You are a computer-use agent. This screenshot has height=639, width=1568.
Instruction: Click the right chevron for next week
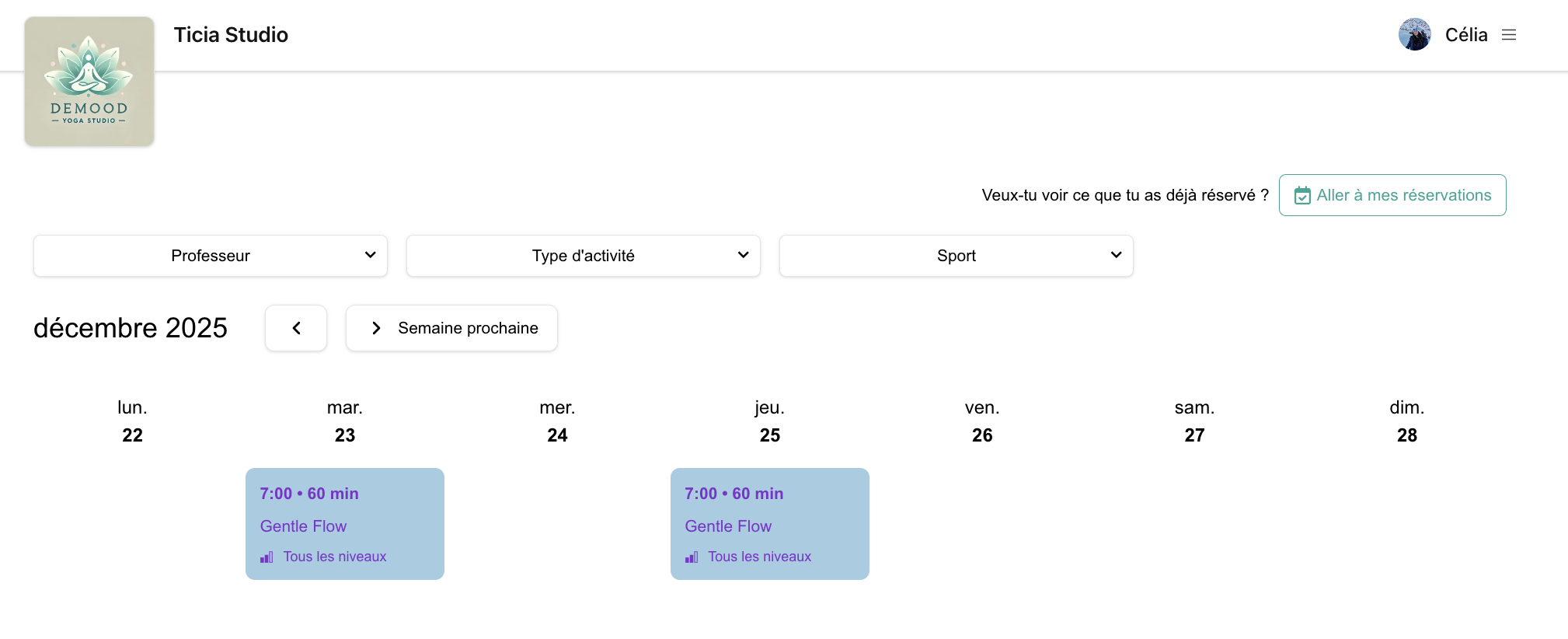click(376, 328)
